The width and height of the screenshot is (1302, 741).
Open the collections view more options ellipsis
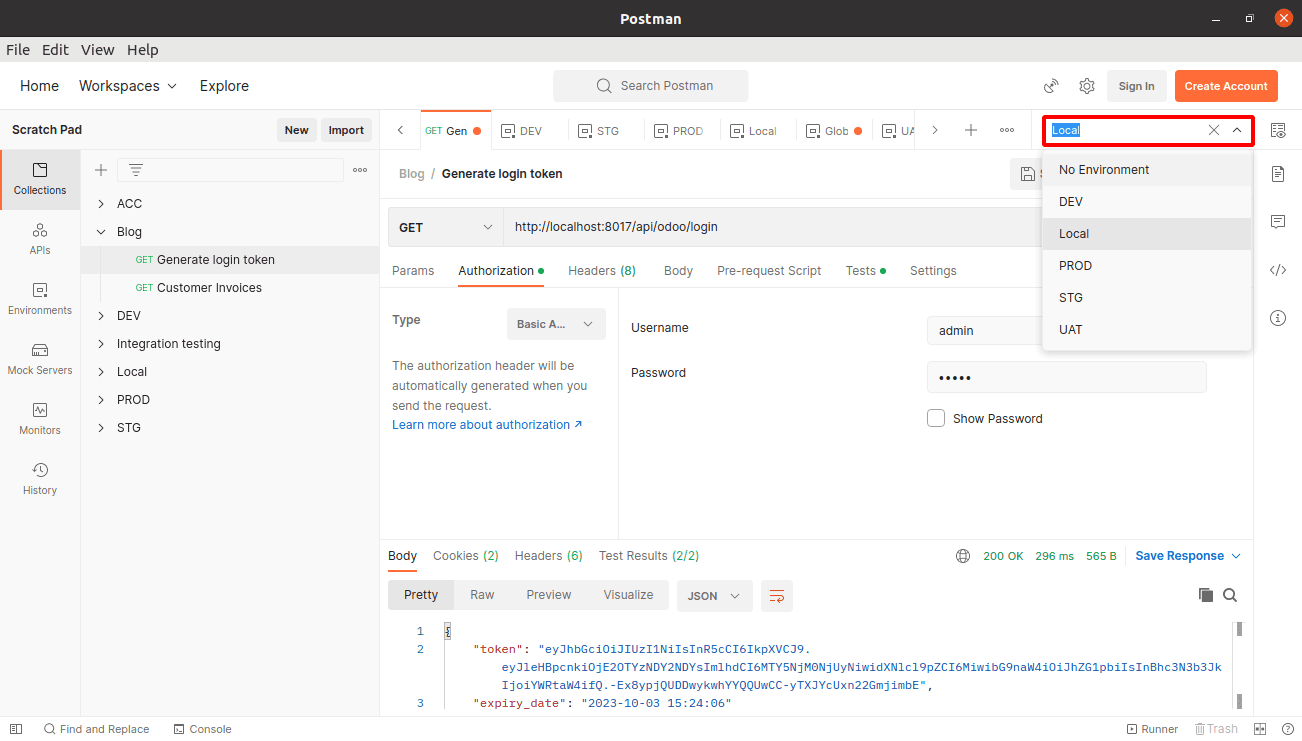(360, 170)
